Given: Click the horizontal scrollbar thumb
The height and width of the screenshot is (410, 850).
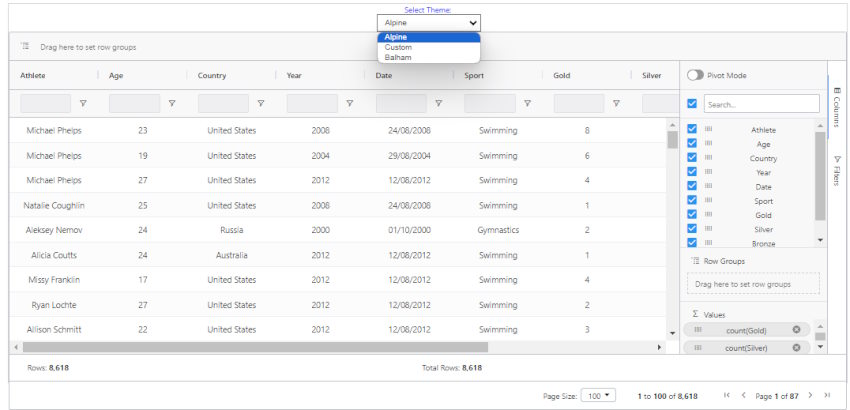Looking at the screenshot, I should pos(255,347).
